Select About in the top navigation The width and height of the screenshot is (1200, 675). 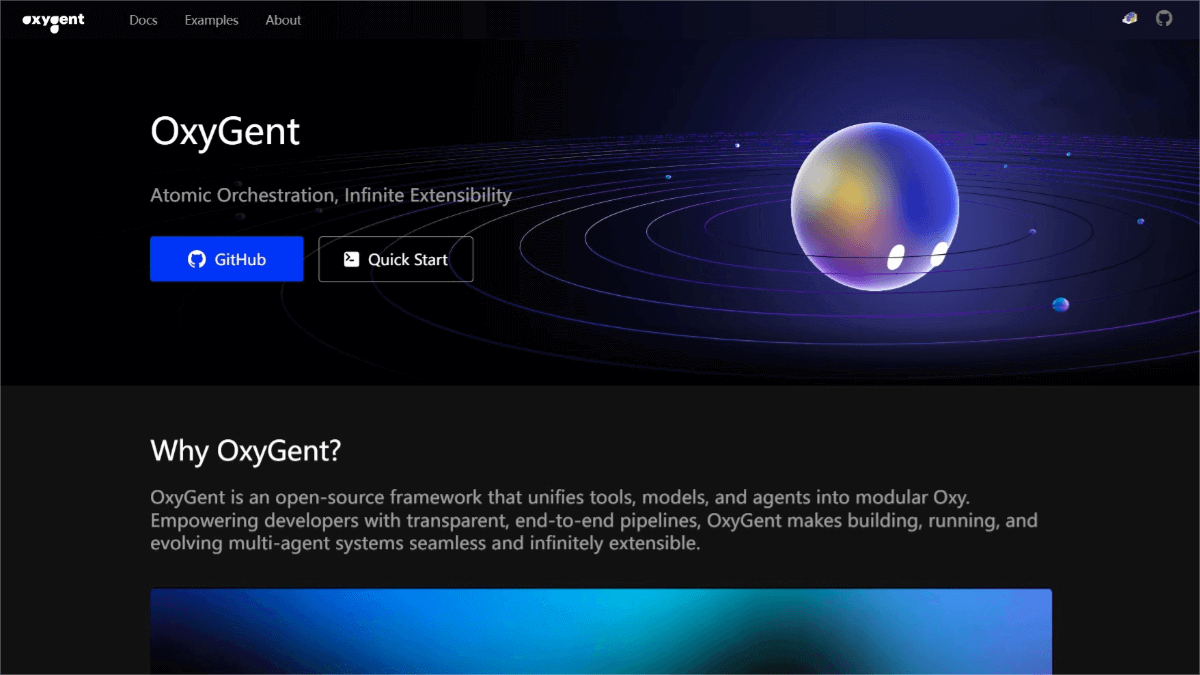pyautogui.click(x=283, y=20)
